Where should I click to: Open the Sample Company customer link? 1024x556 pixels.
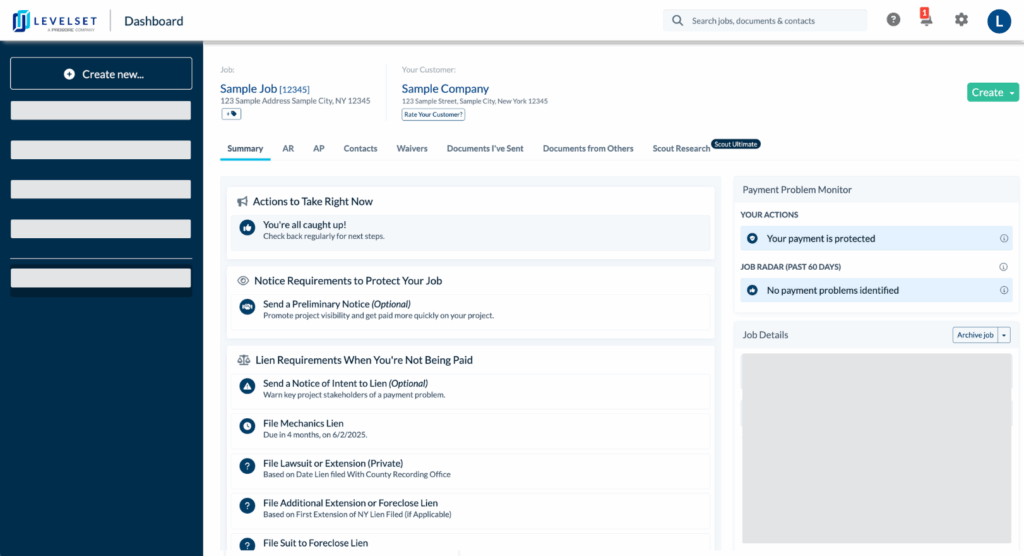tap(445, 89)
